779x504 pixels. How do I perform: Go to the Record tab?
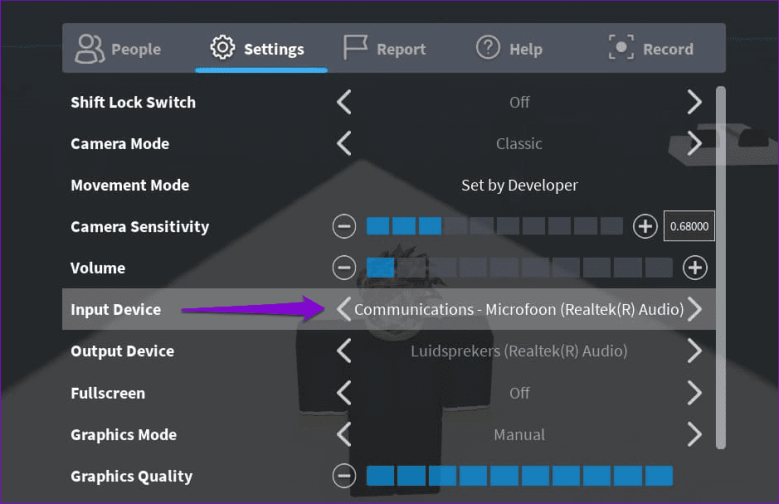650,48
